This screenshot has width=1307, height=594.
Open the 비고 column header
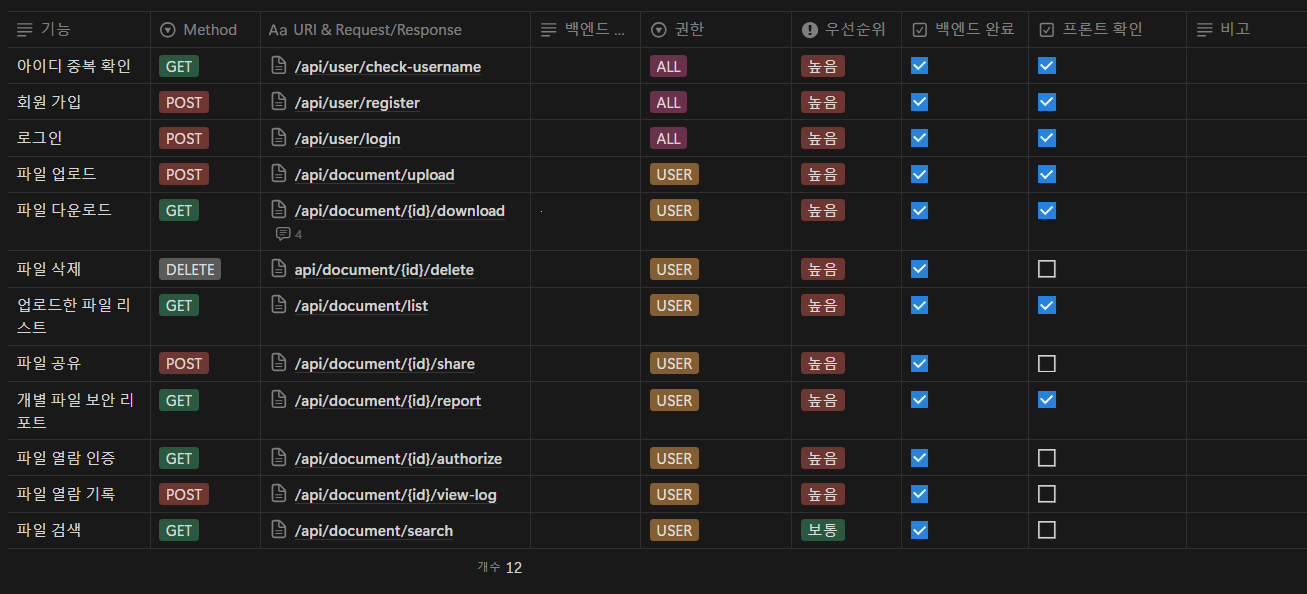tap(1246, 30)
